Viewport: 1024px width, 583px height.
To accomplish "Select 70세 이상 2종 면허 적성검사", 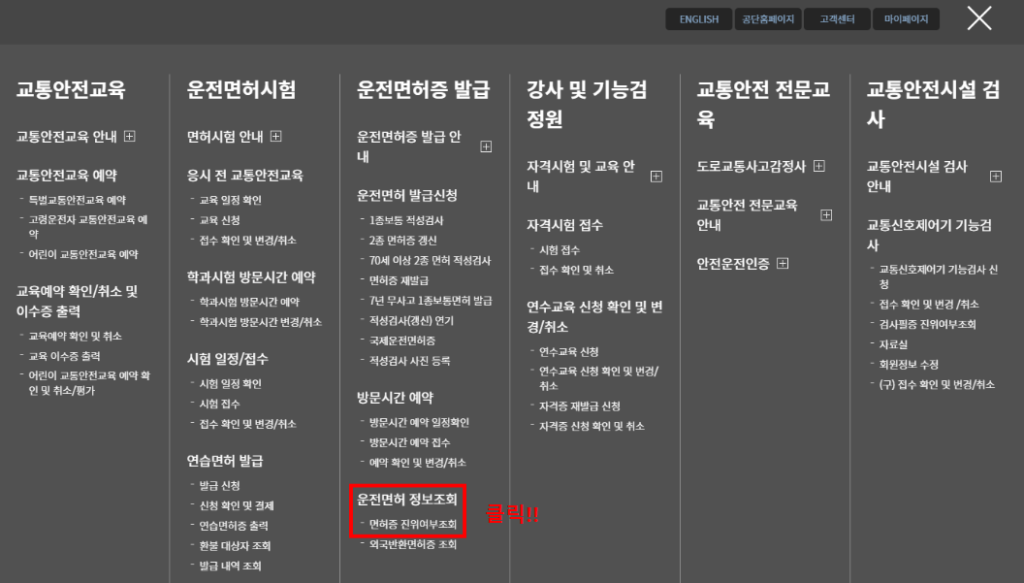I will click(430, 260).
